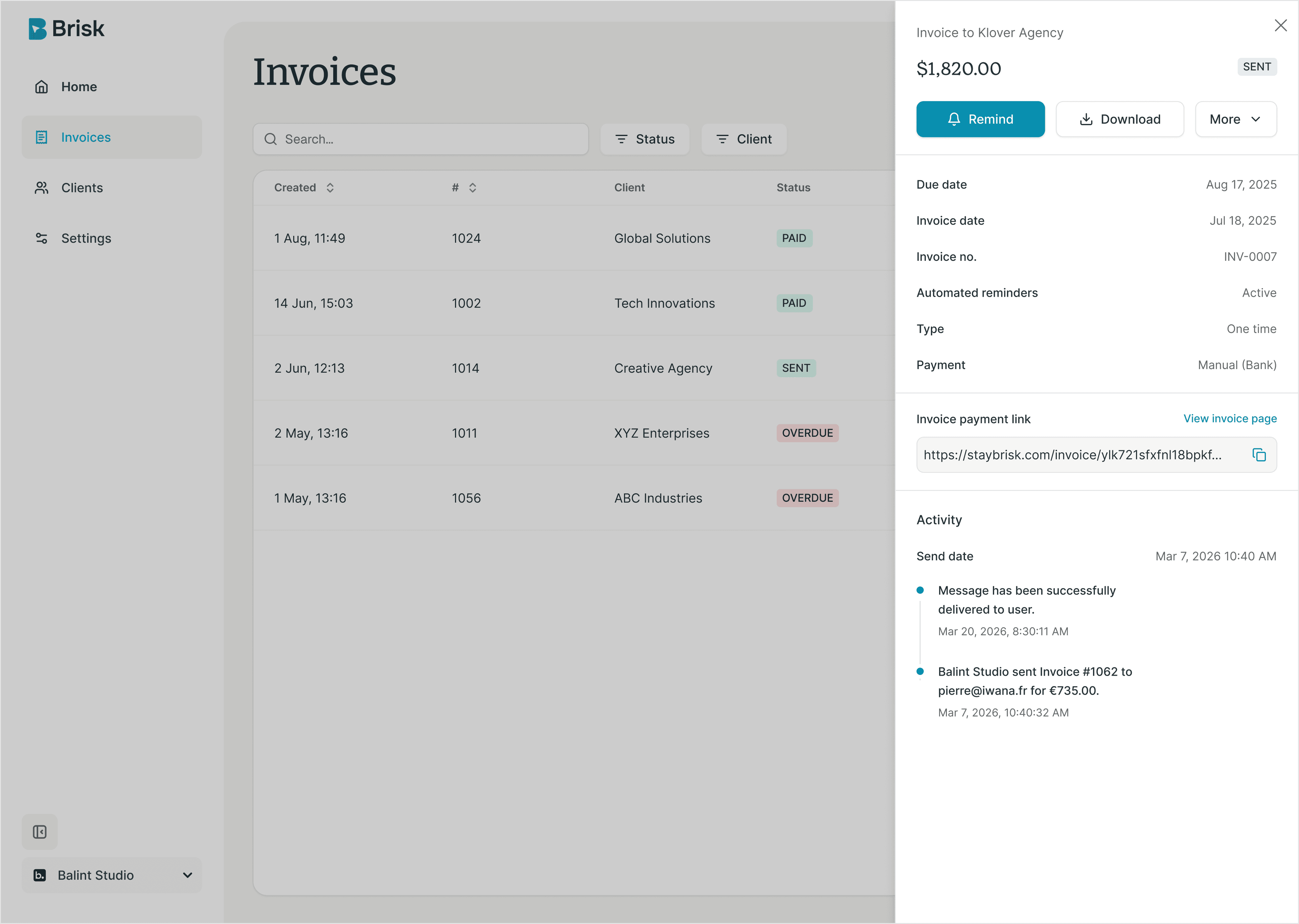1299x924 pixels.
Task: Click the bell icon on Remind button
Action: 954,119
